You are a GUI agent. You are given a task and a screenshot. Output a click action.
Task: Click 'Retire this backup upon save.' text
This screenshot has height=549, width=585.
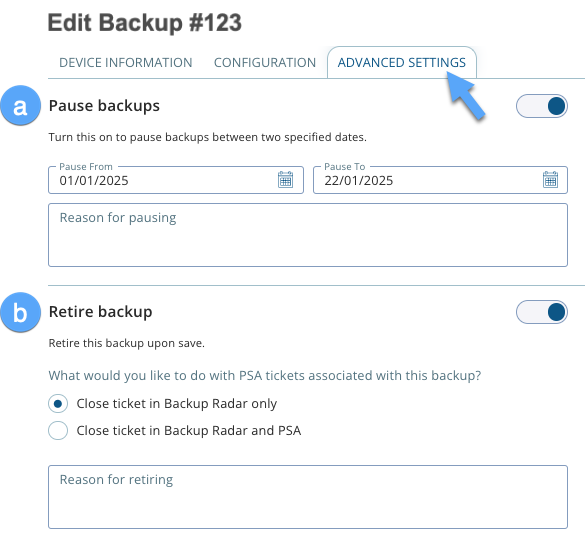tap(126, 343)
